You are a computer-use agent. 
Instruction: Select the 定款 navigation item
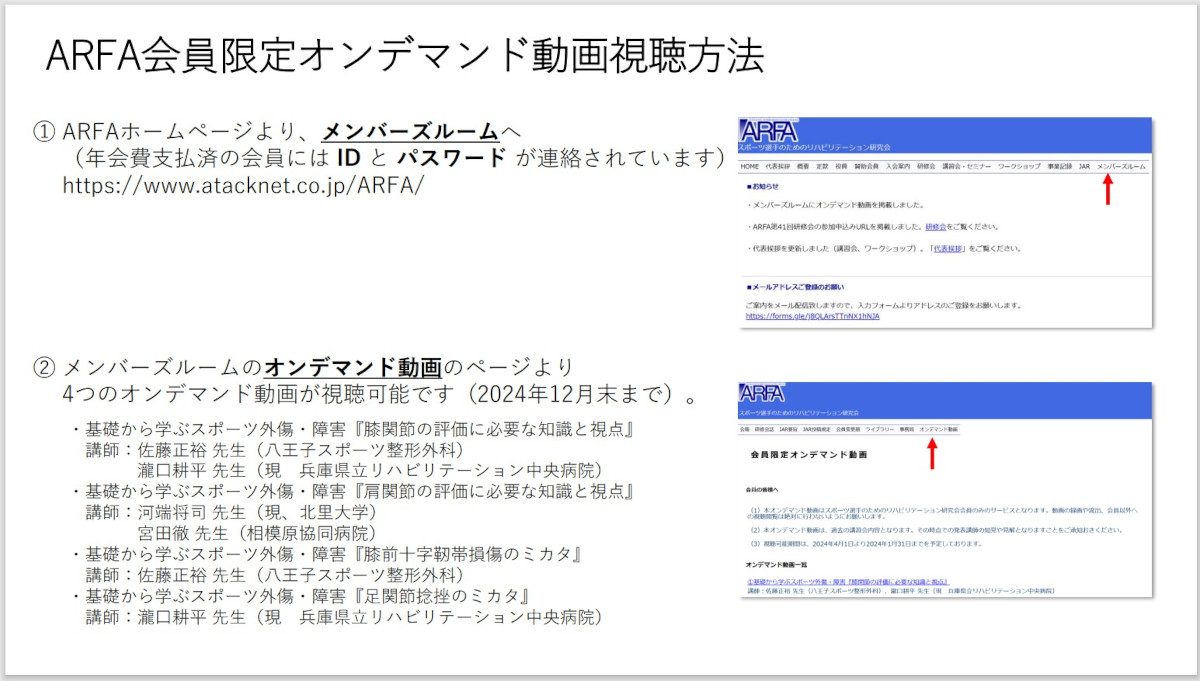click(822, 166)
